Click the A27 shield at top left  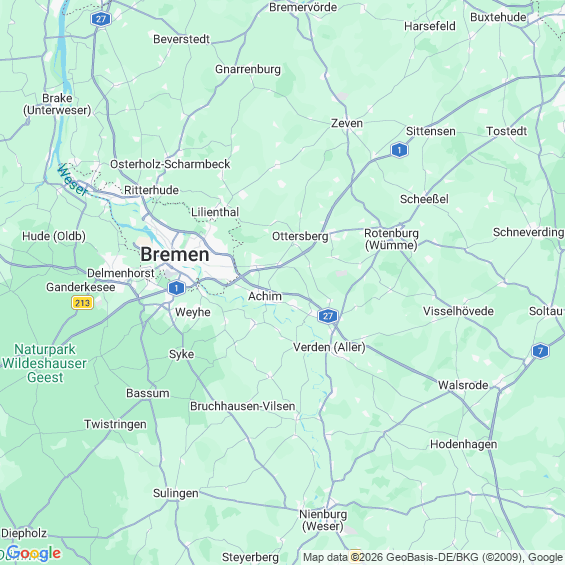(101, 19)
